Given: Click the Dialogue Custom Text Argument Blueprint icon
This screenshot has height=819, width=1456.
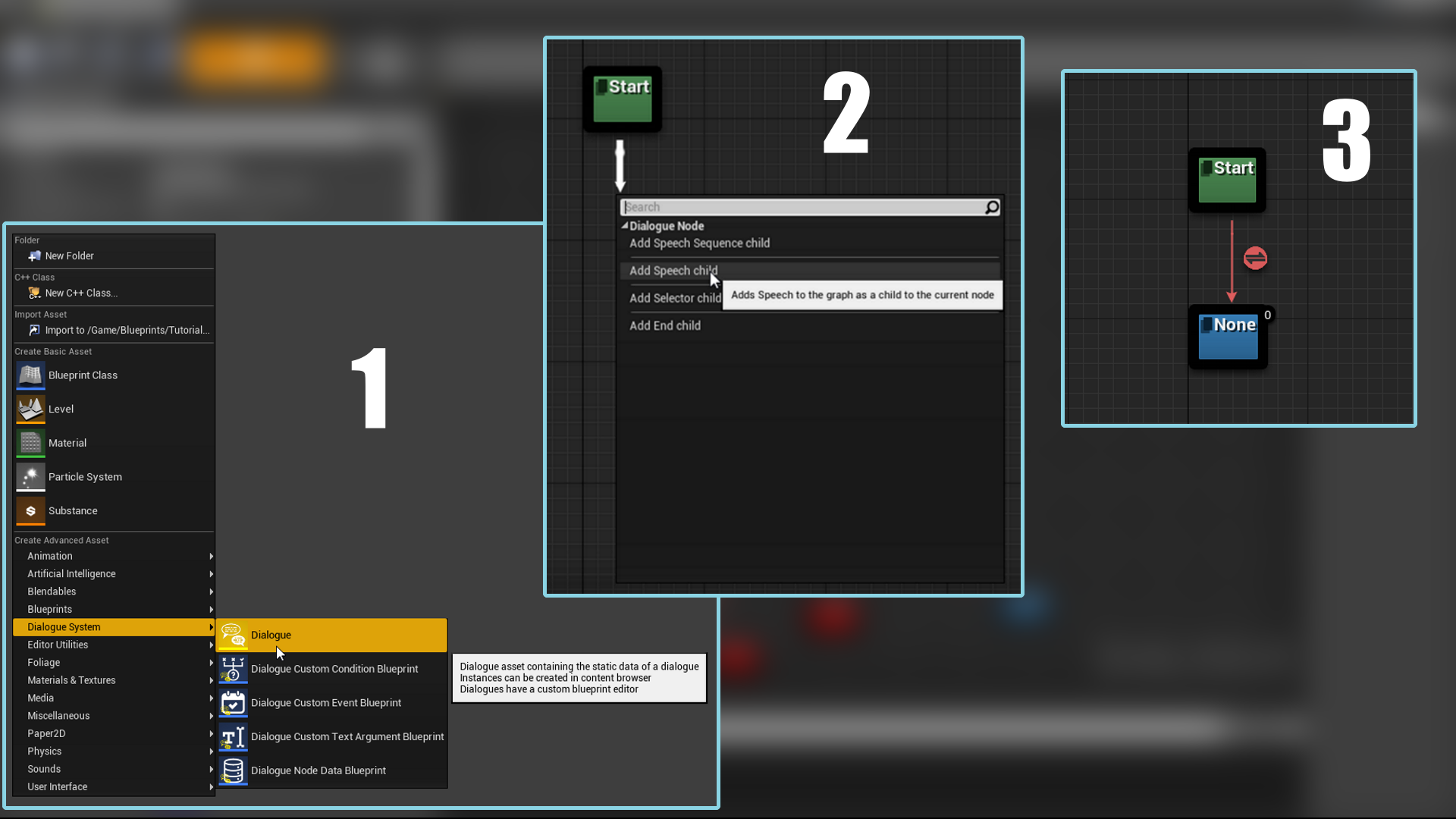Looking at the screenshot, I should tap(231, 736).
